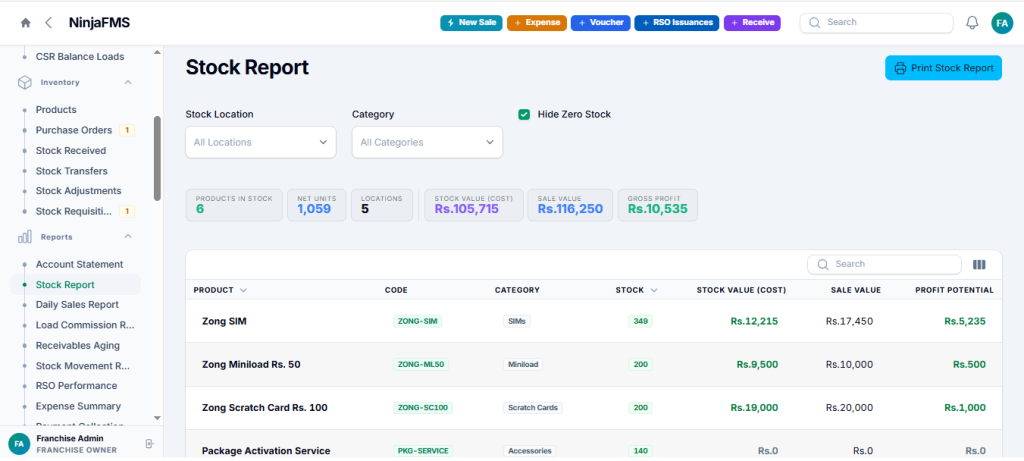Click the Inventory box icon
This screenshot has height=461, width=1024.
(x=25, y=82)
